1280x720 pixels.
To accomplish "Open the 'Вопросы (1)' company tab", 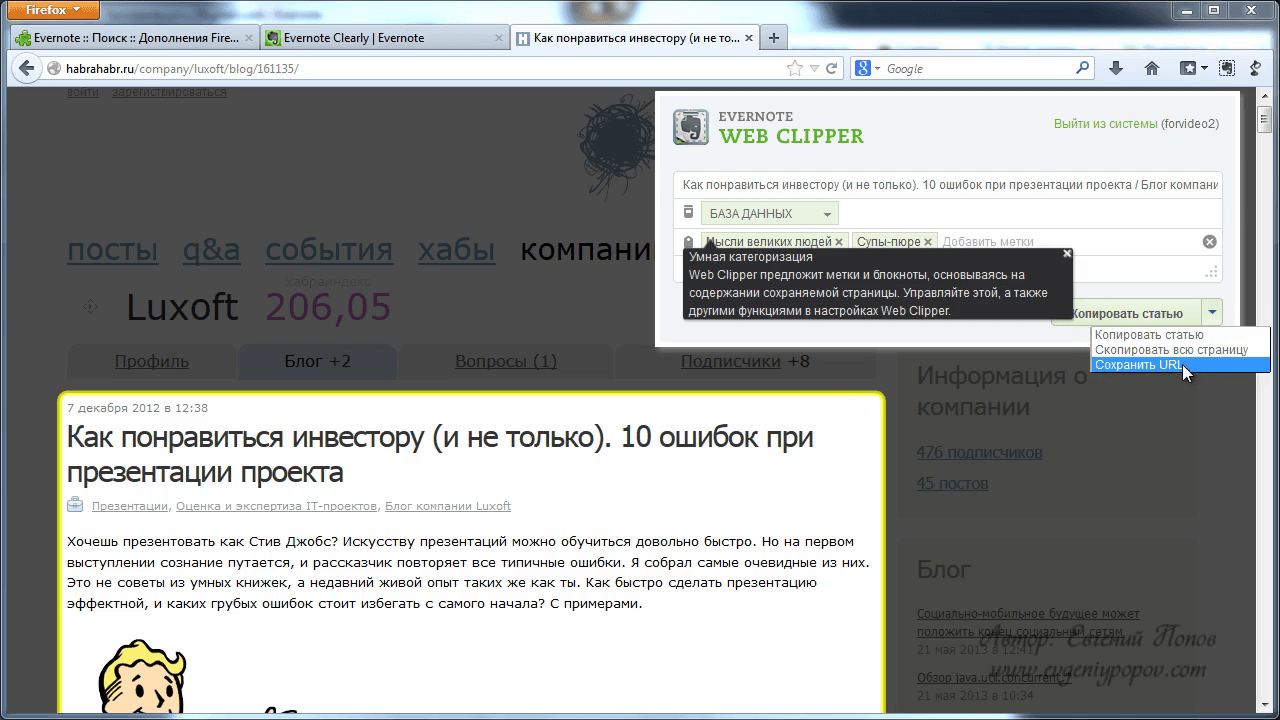I will [506, 361].
